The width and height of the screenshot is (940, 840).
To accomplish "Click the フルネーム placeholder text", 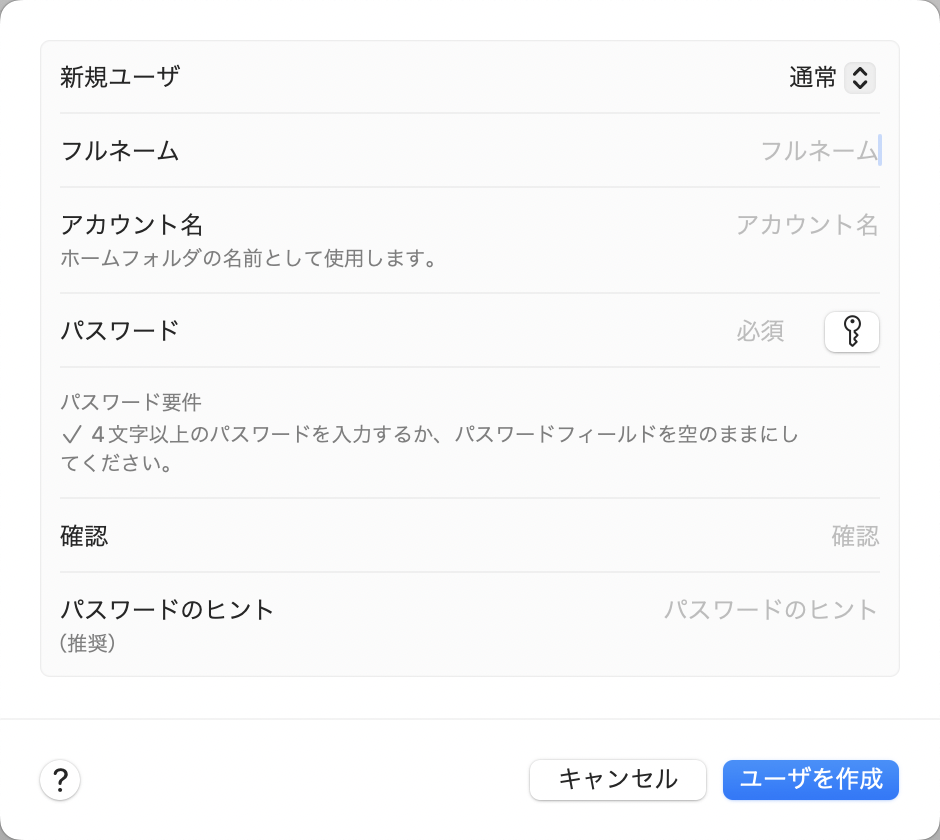I will pyautogui.click(x=818, y=150).
